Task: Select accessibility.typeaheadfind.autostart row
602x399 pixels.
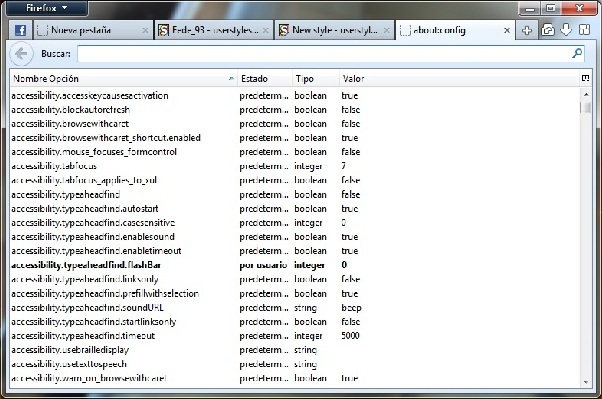Action: point(295,209)
